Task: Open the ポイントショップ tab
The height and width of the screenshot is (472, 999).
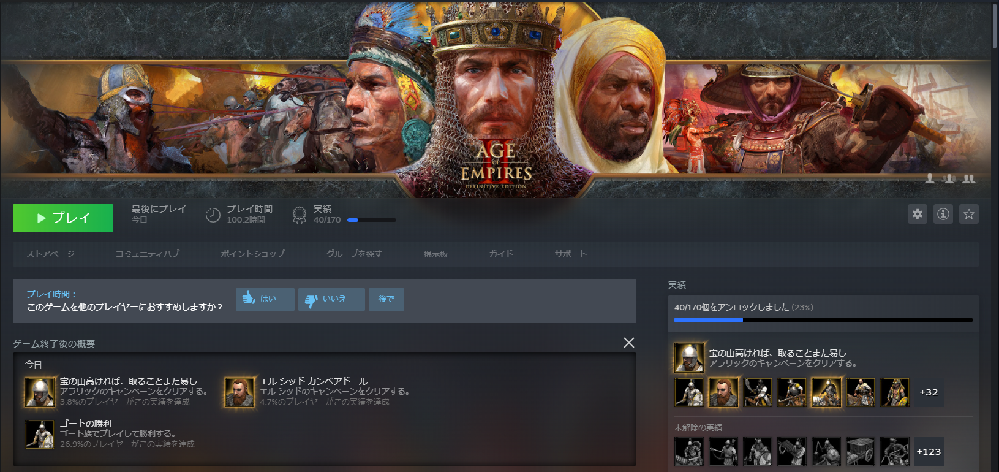Action: point(253,254)
